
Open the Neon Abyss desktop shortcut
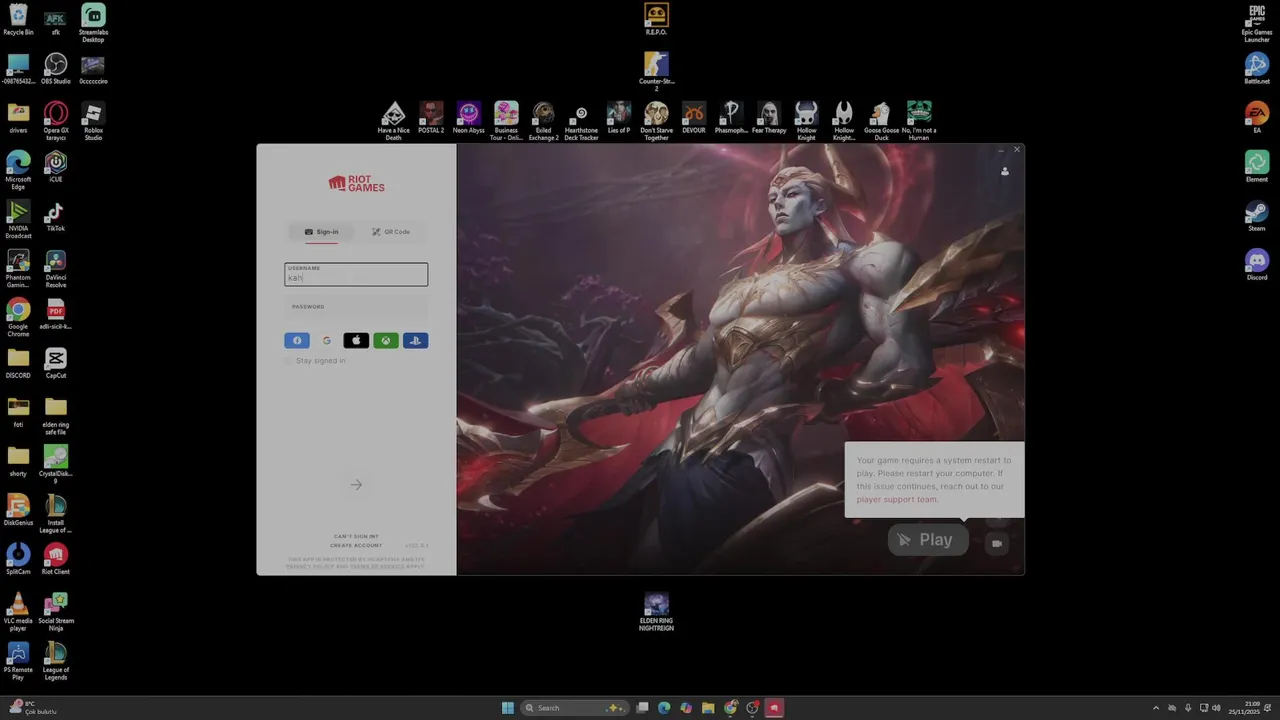(x=468, y=117)
